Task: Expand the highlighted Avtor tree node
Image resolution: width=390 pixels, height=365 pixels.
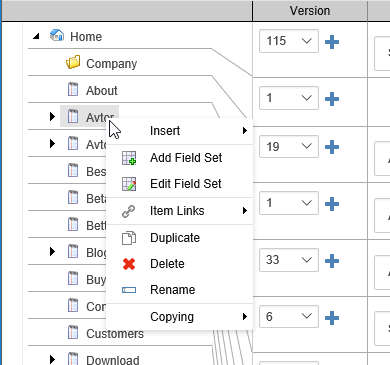Action: (52, 116)
